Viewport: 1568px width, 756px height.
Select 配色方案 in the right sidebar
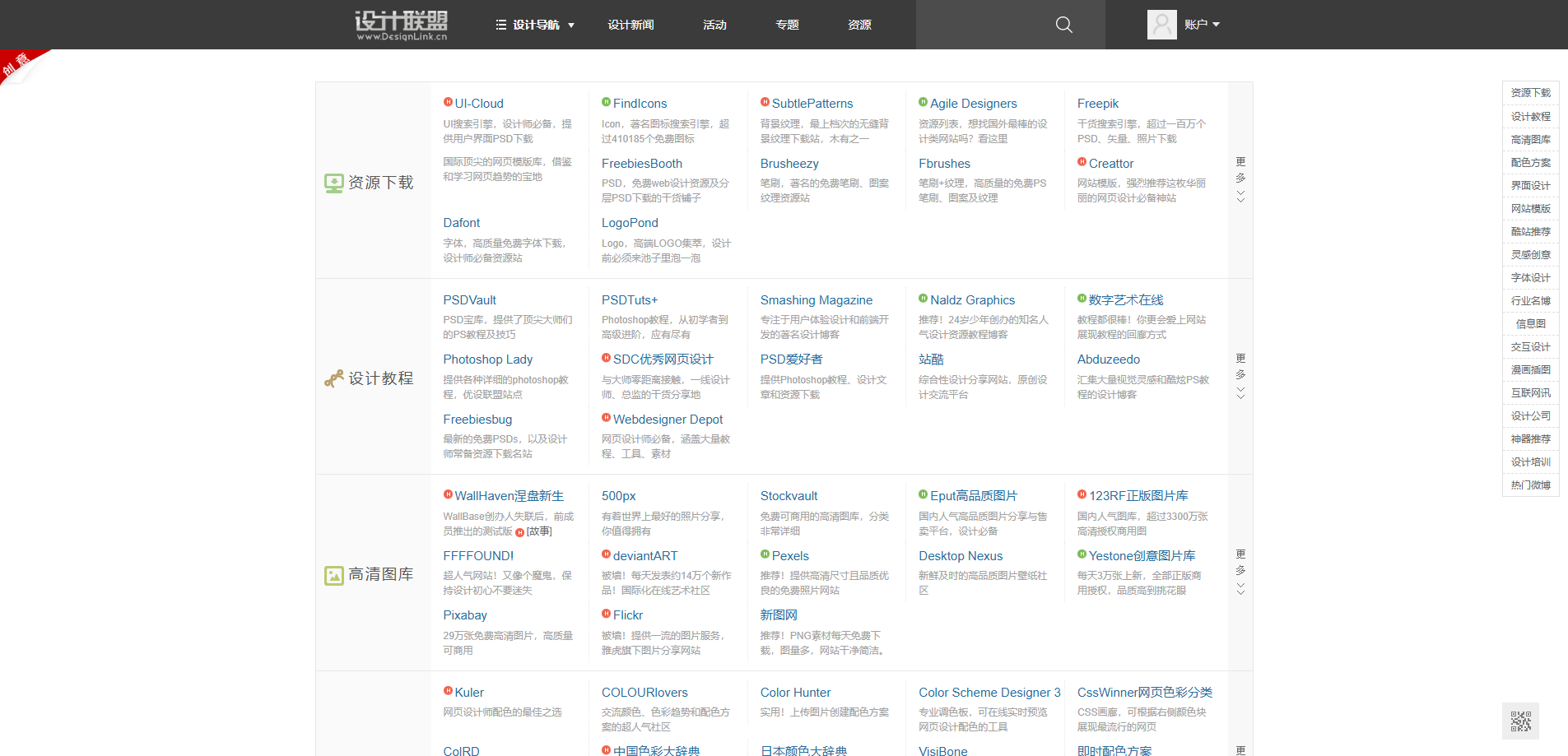coord(1530,163)
